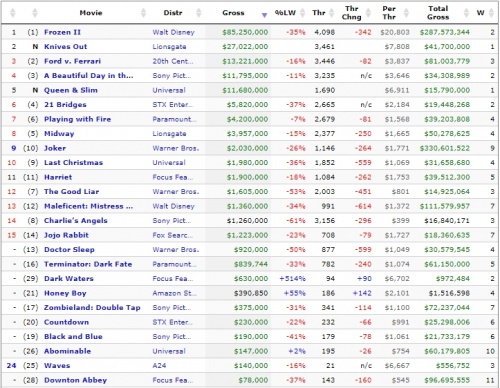Open the Downton Abbey movie link
Image resolution: width=500 pixels, height=388 pixels.
(x=75, y=380)
